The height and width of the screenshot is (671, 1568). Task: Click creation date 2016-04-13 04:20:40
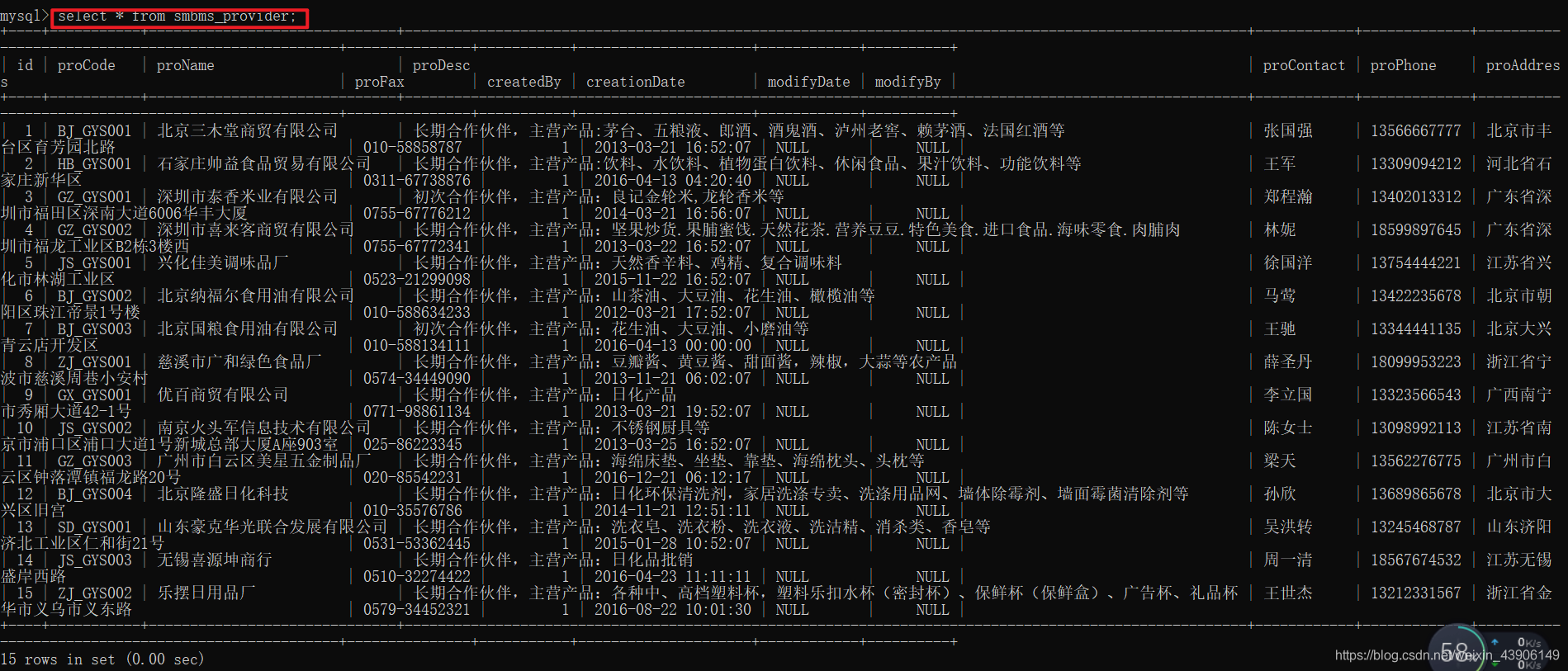pos(673,181)
